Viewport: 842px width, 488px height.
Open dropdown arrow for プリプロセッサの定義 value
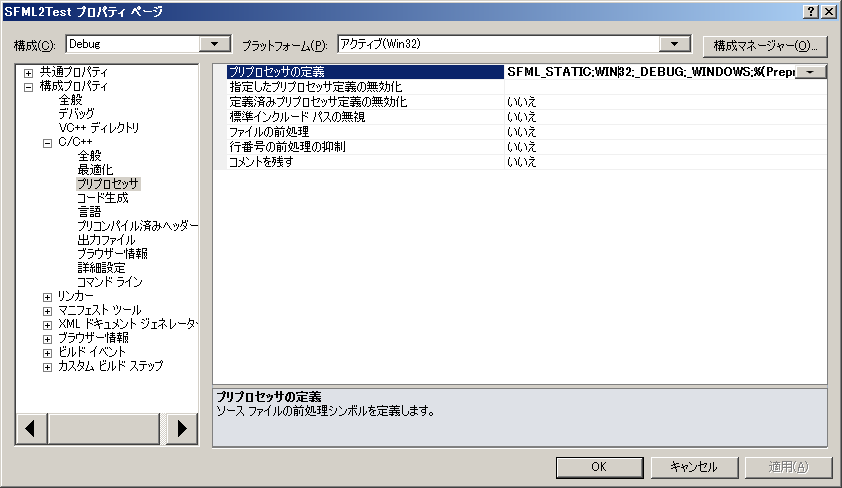tap(814, 72)
